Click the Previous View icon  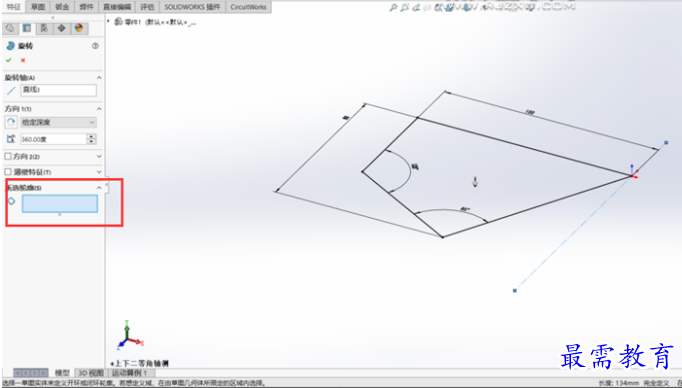point(417,7)
